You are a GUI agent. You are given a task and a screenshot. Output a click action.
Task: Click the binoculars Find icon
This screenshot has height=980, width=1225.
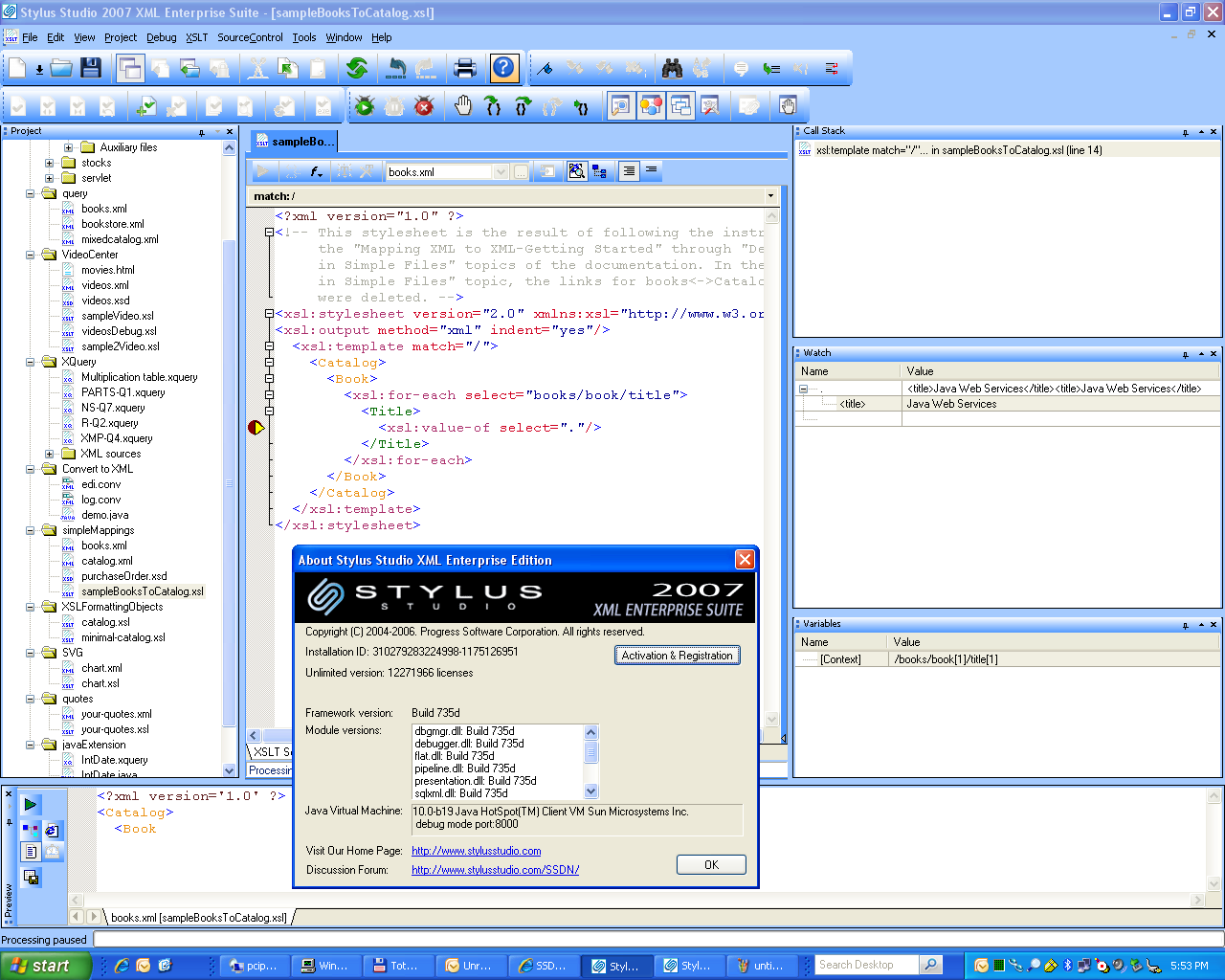click(x=673, y=68)
